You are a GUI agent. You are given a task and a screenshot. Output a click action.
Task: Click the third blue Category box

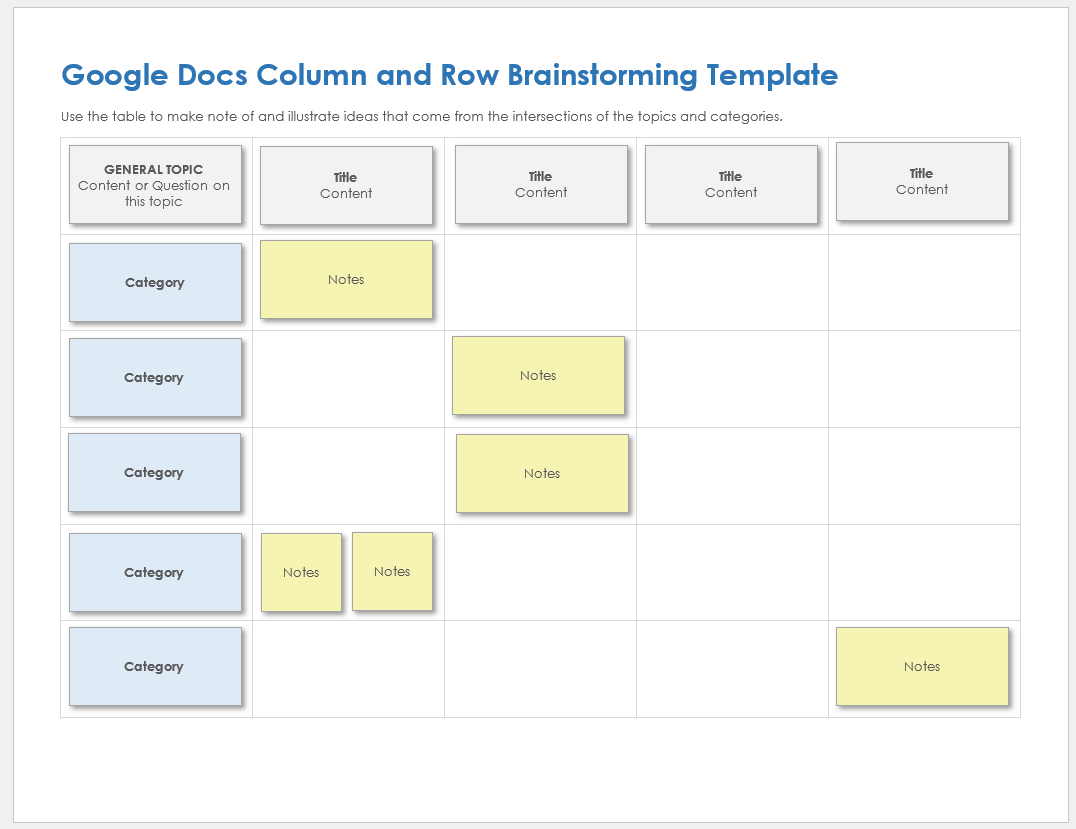click(x=154, y=472)
